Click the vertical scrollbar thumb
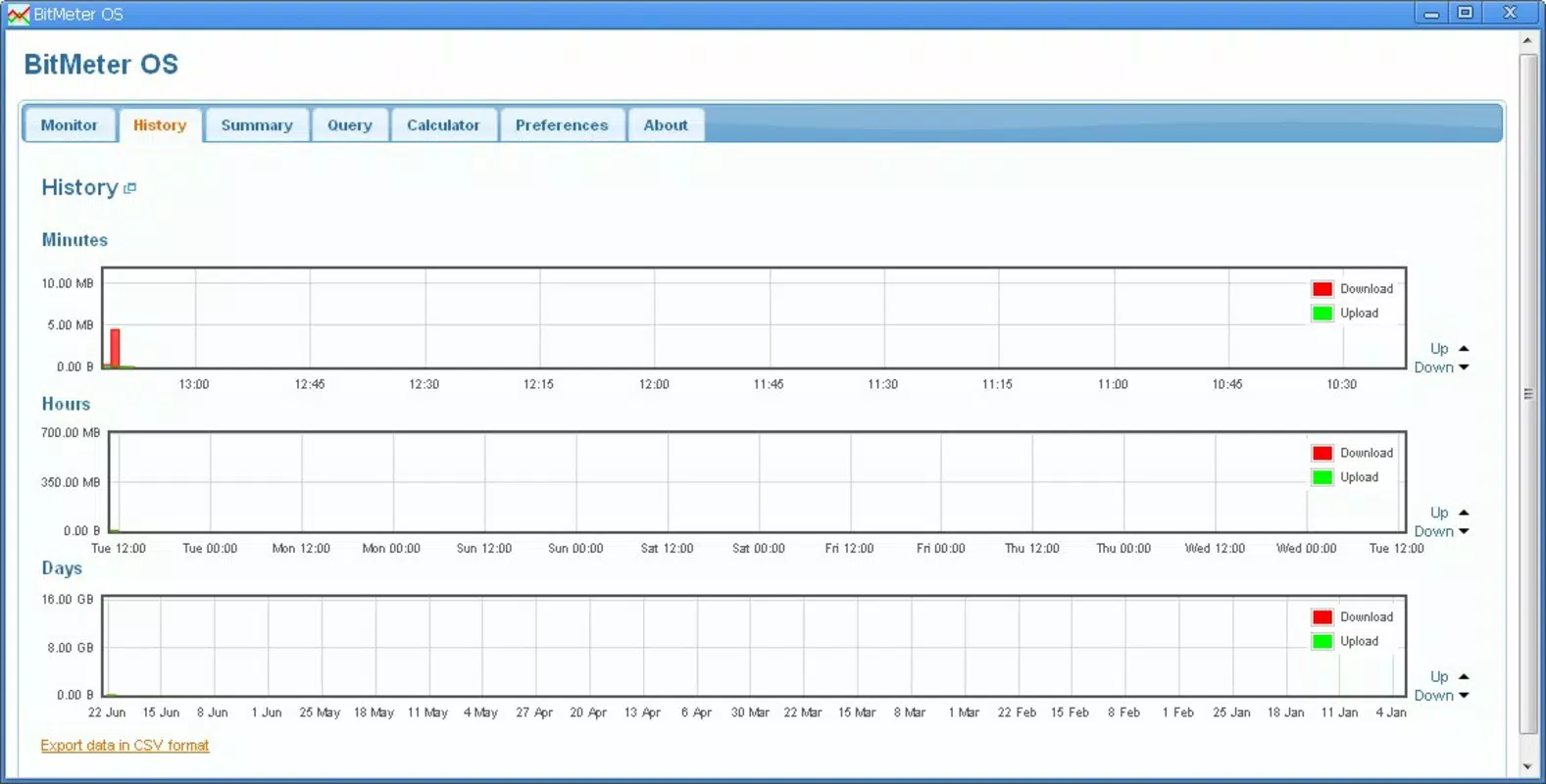This screenshot has width=1546, height=784. (1527, 394)
